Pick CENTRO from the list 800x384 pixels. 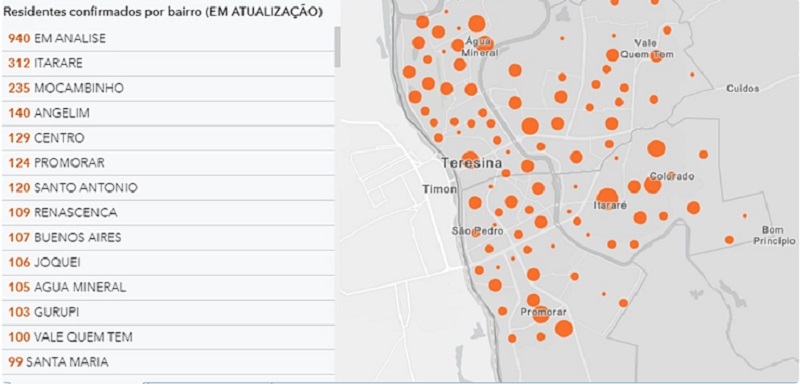tap(168, 138)
